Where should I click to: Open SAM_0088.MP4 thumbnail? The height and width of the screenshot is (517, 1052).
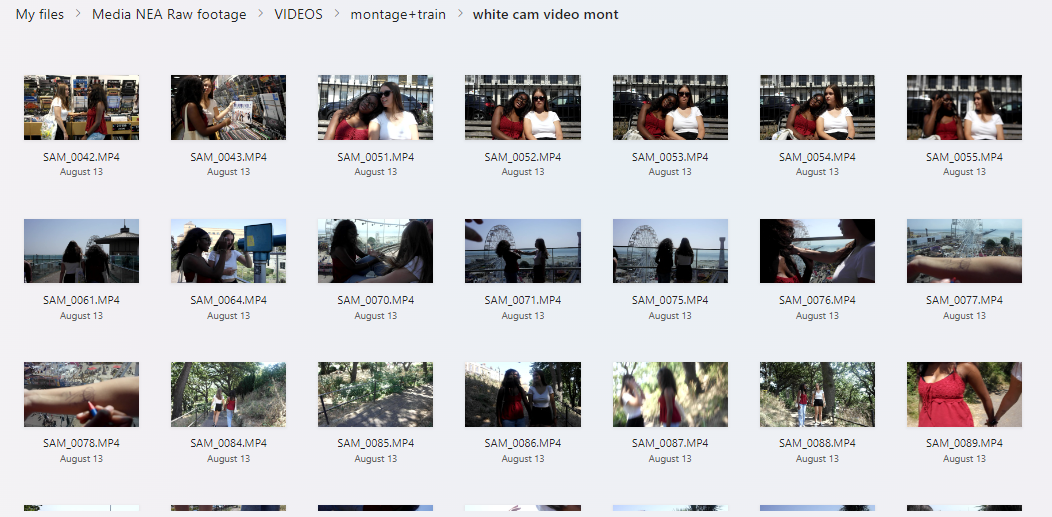(817, 394)
